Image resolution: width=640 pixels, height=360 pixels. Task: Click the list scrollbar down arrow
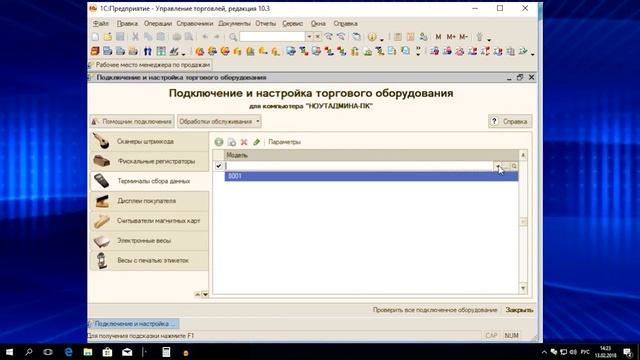pos(523,288)
